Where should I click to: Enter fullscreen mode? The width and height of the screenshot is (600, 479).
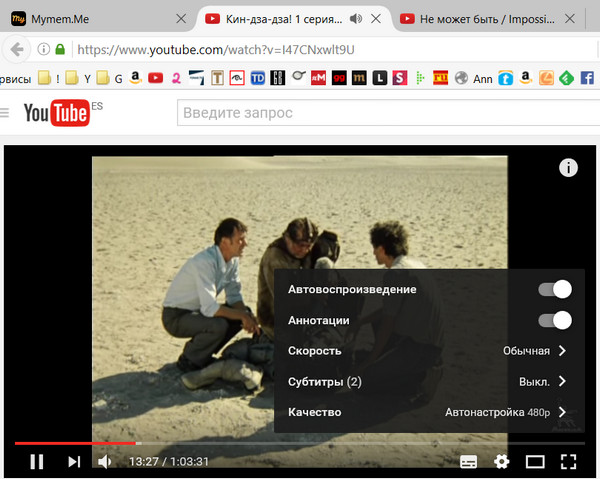(568, 461)
